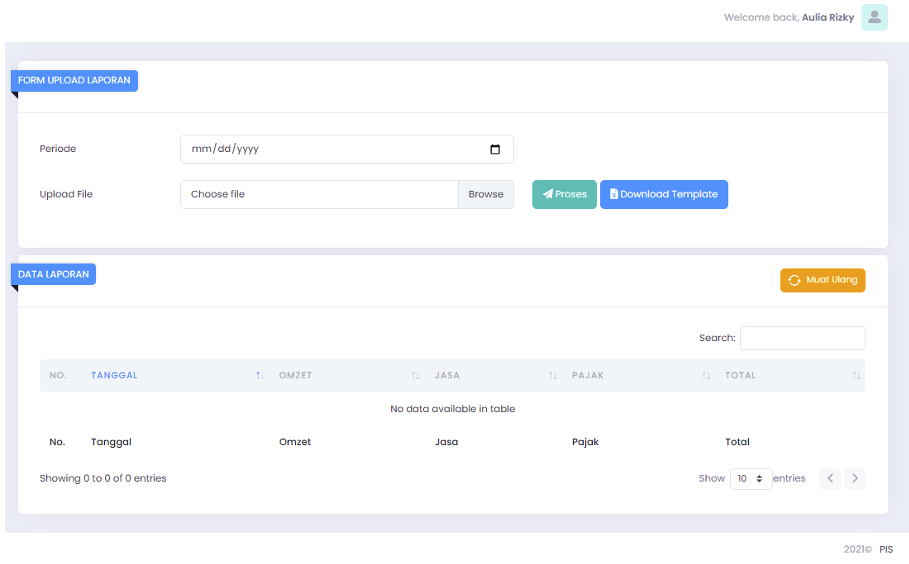Click the FORM UPLOAD LAPORAN label
Viewport: 909px width, 564px height.
pos(74,80)
